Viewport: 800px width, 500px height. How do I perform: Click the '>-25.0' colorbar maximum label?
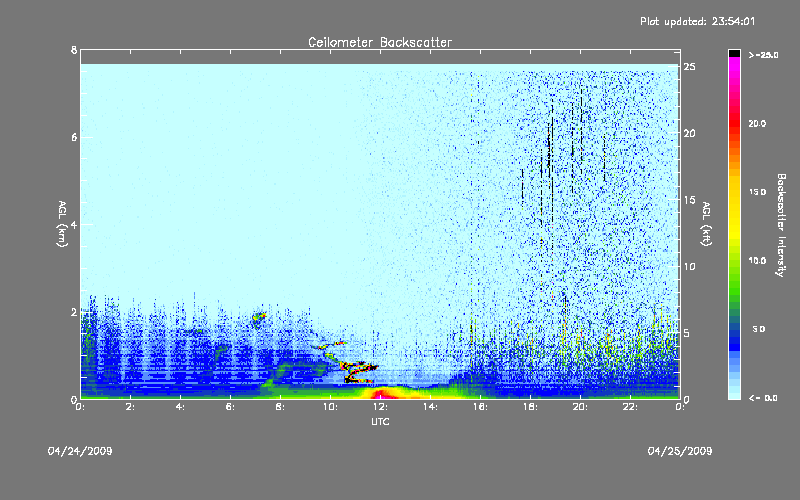tap(763, 55)
